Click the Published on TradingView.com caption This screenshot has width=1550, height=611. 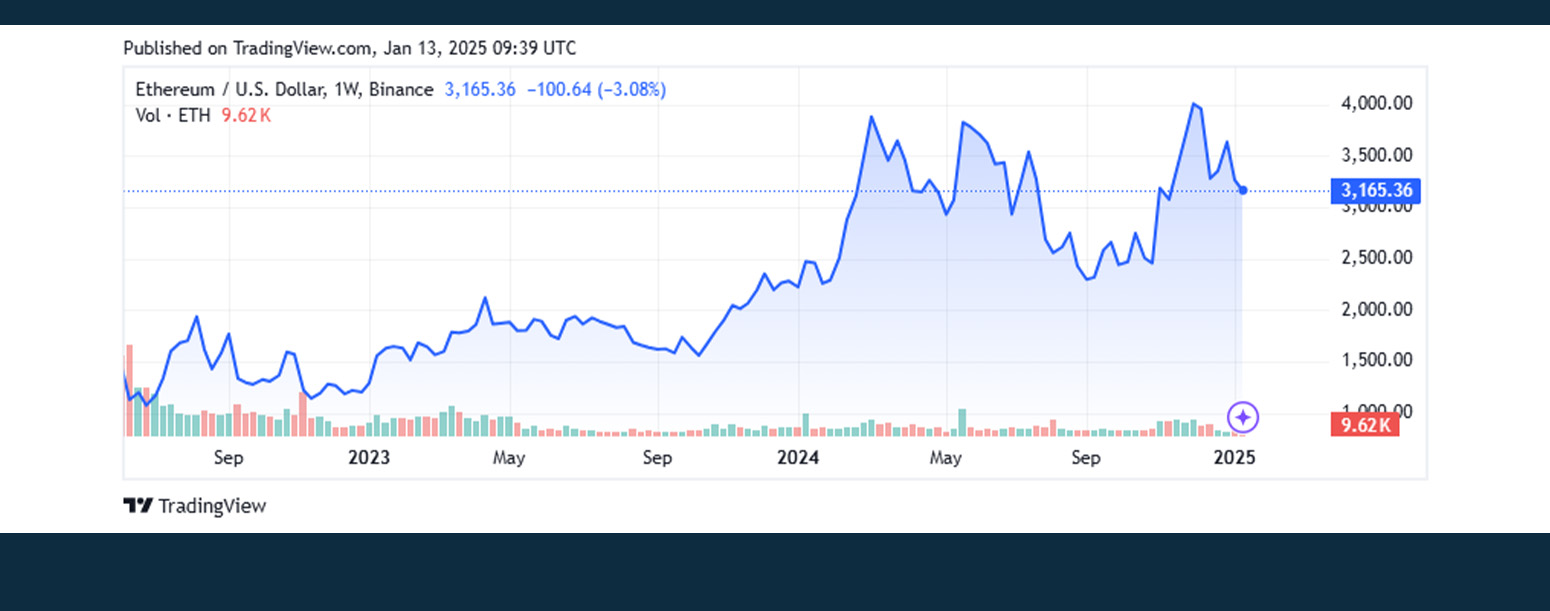point(349,48)
